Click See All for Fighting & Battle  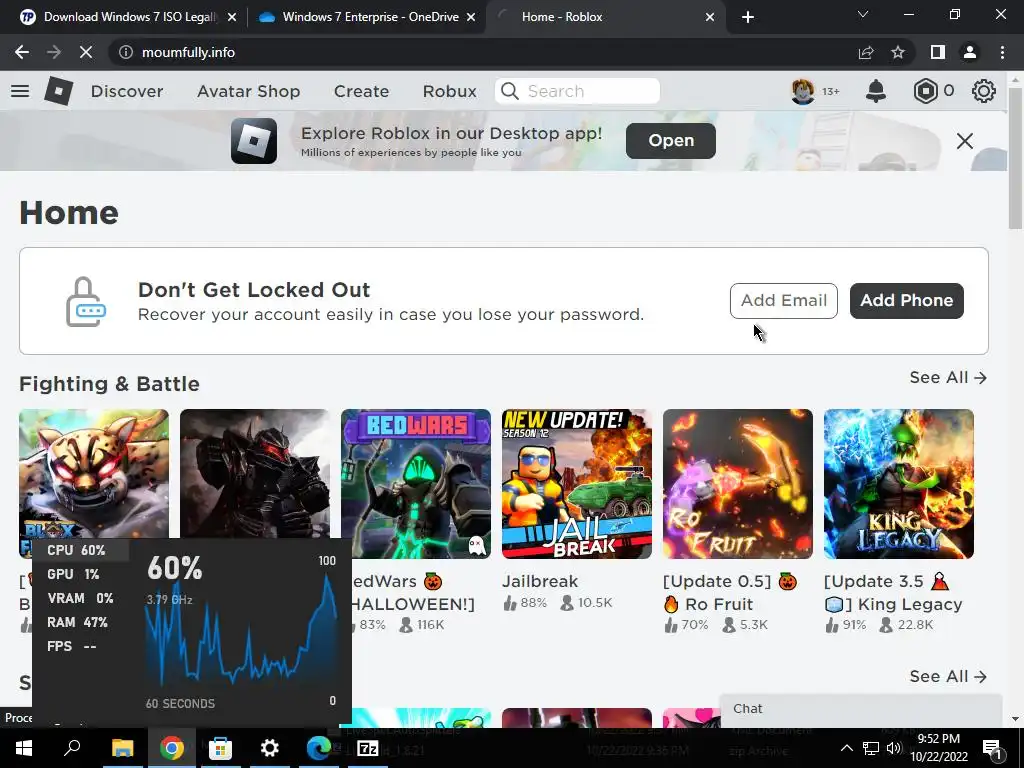coord(948,377)
